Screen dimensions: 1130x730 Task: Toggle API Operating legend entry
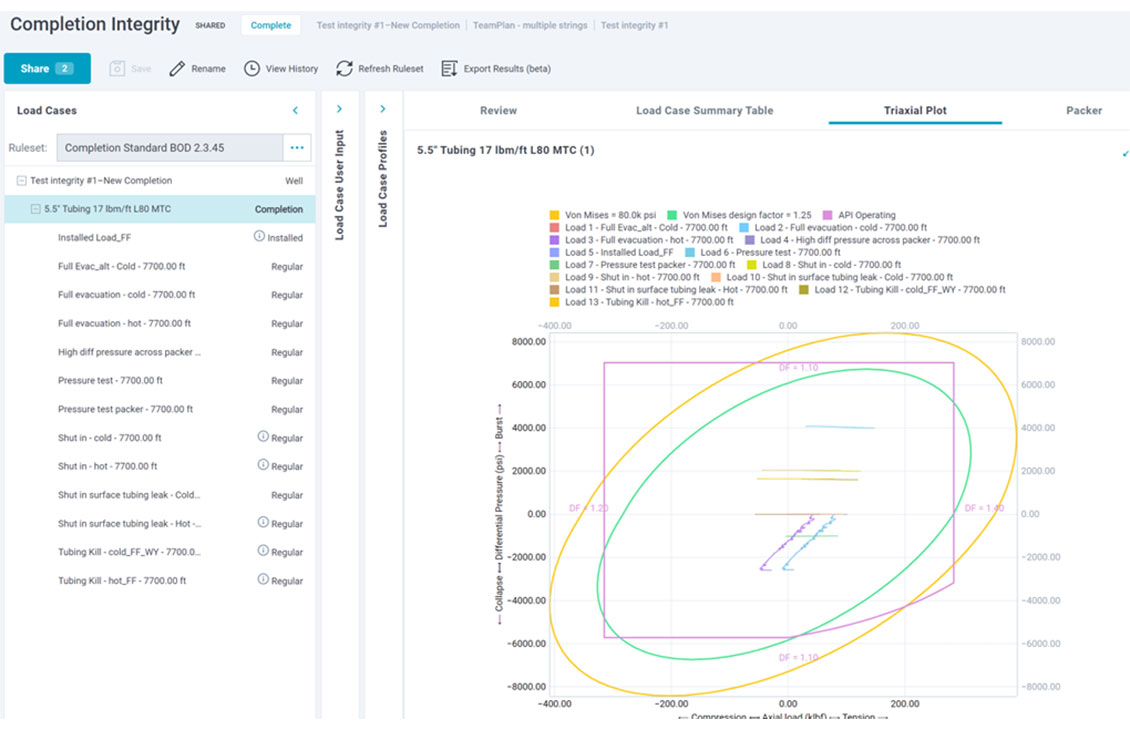pyautogui.click(x=829, y=215)
